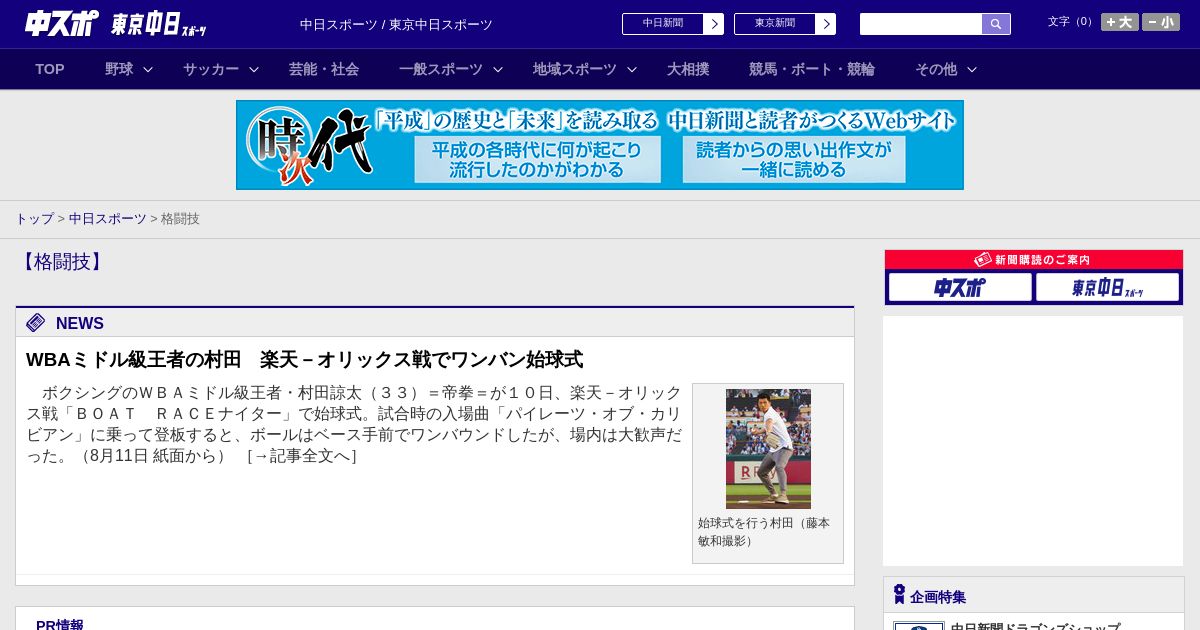Click the Chunichi Sports logo in header
The width and height of the screenshot is (1200, 630).
pos(62,23)
